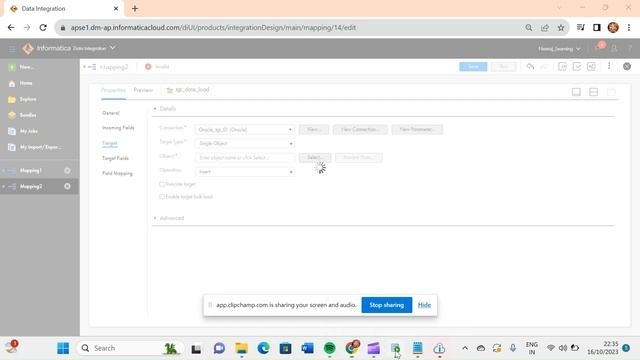Image resolution: width=640 pixels, height=360 pixels.
Task: Toggle the Truncate target checkbox
Action: 162,184
